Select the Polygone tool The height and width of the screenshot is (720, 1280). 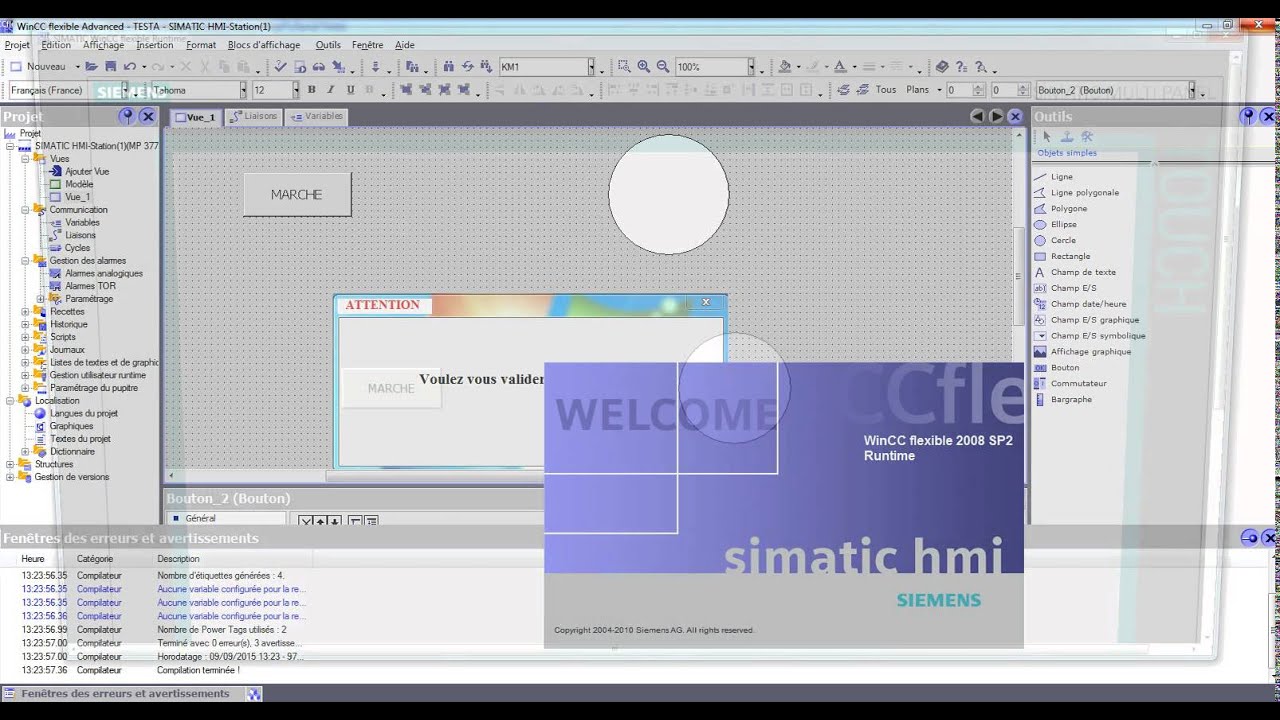1069,209
